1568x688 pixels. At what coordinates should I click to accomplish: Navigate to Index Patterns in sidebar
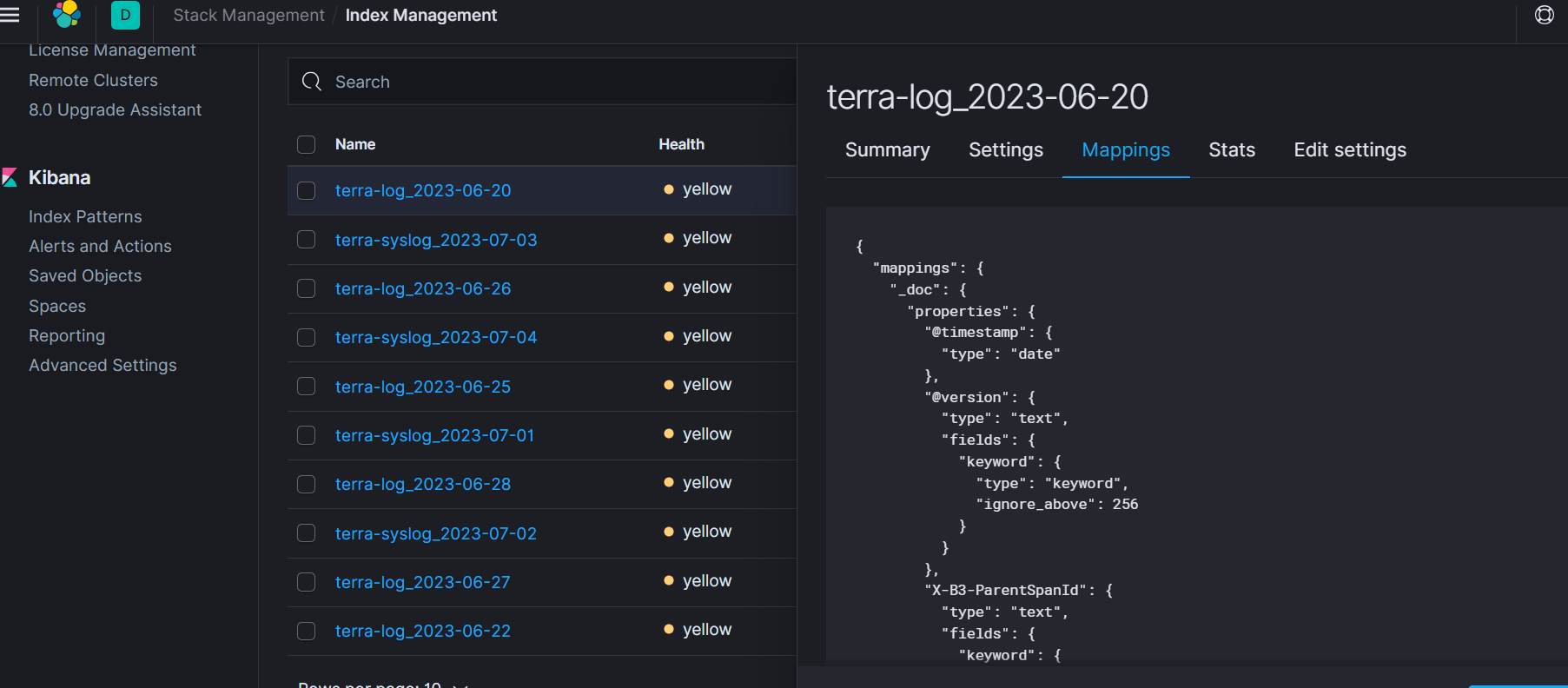85,216
